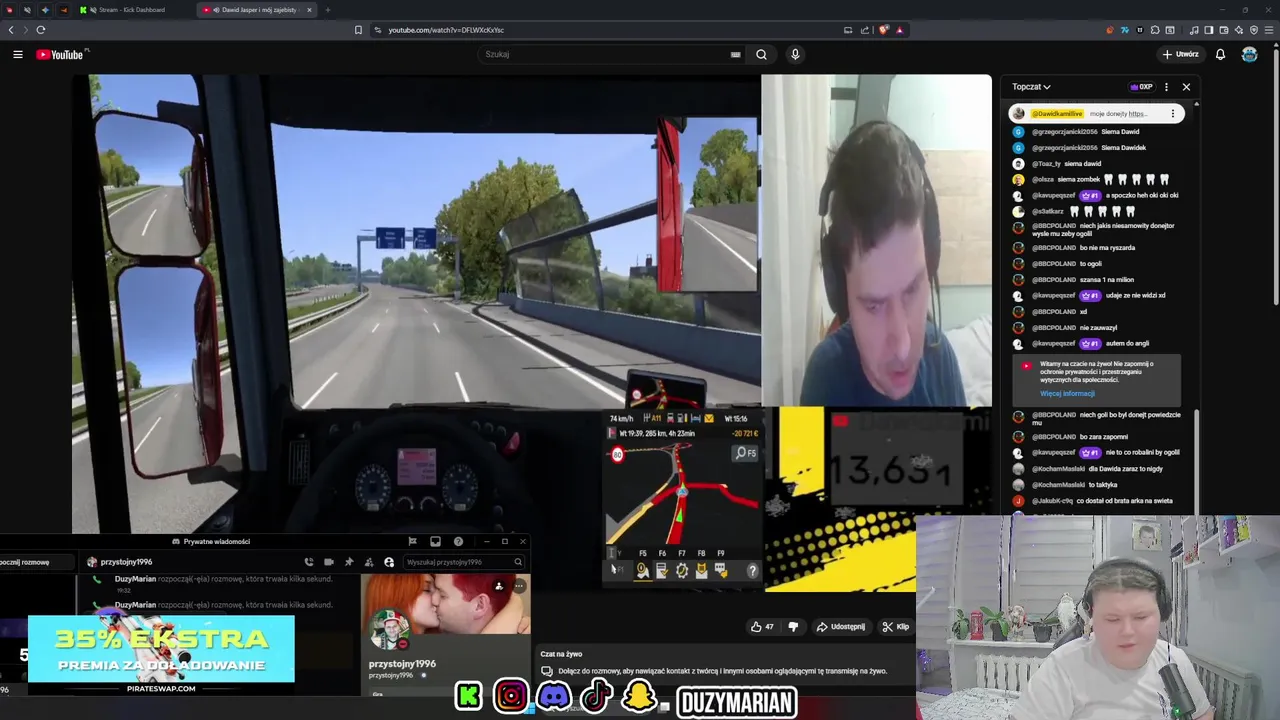Click the F5 navigation tab icon in advisor

(x=642, y=570)
